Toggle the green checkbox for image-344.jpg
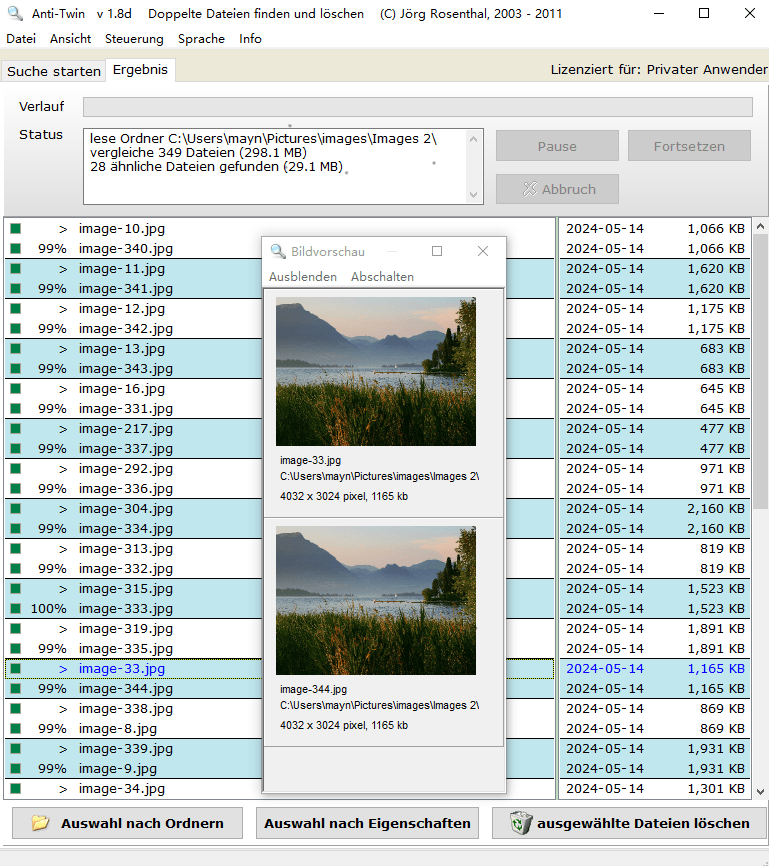This screenshot has height=866, width=769. pos(15,689)
